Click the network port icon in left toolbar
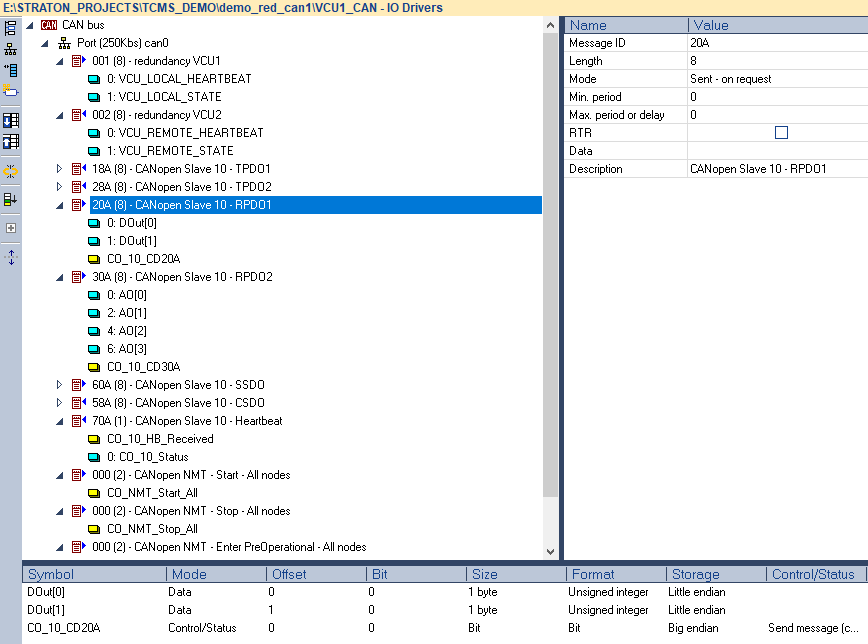 coord(11,48)
